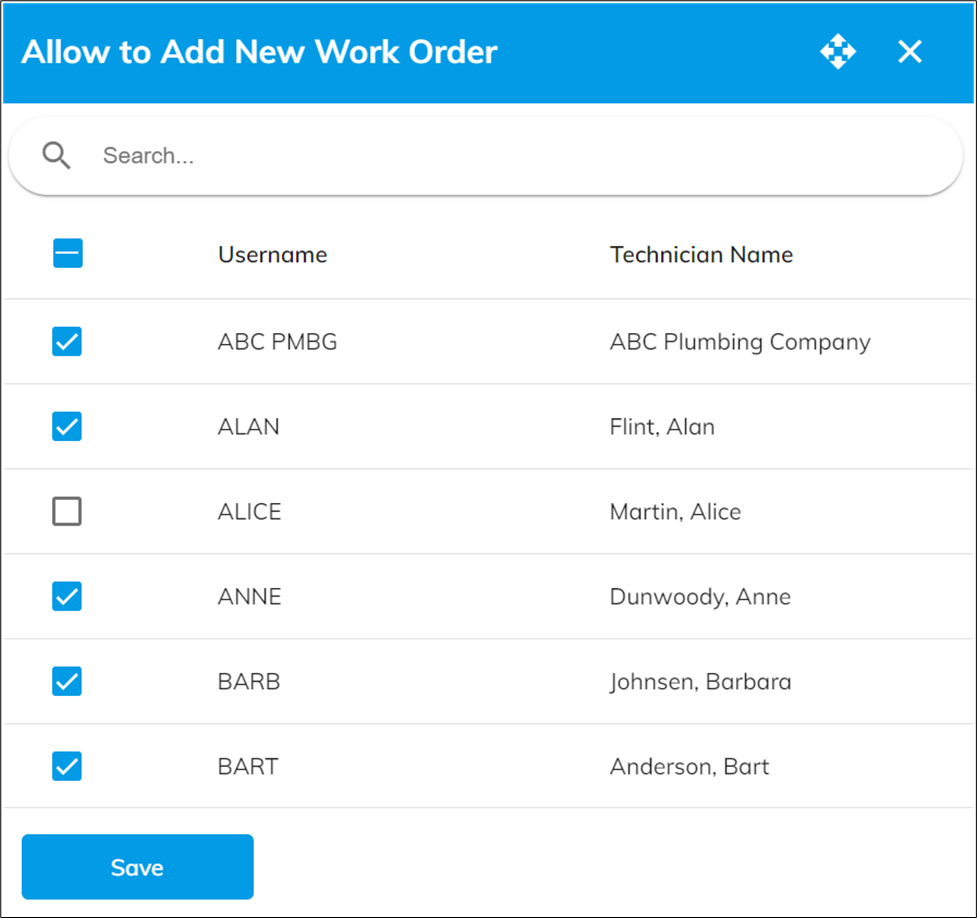Uncheck the BART row checkbox
This screenshot has width=977, height=918.
(67, 766)
